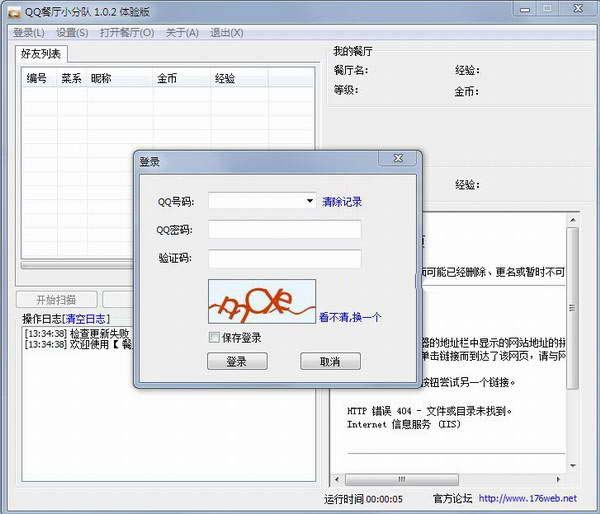600x514 pixels.
Task: Click the browser panel scroll down arrow
Action: 572,465
